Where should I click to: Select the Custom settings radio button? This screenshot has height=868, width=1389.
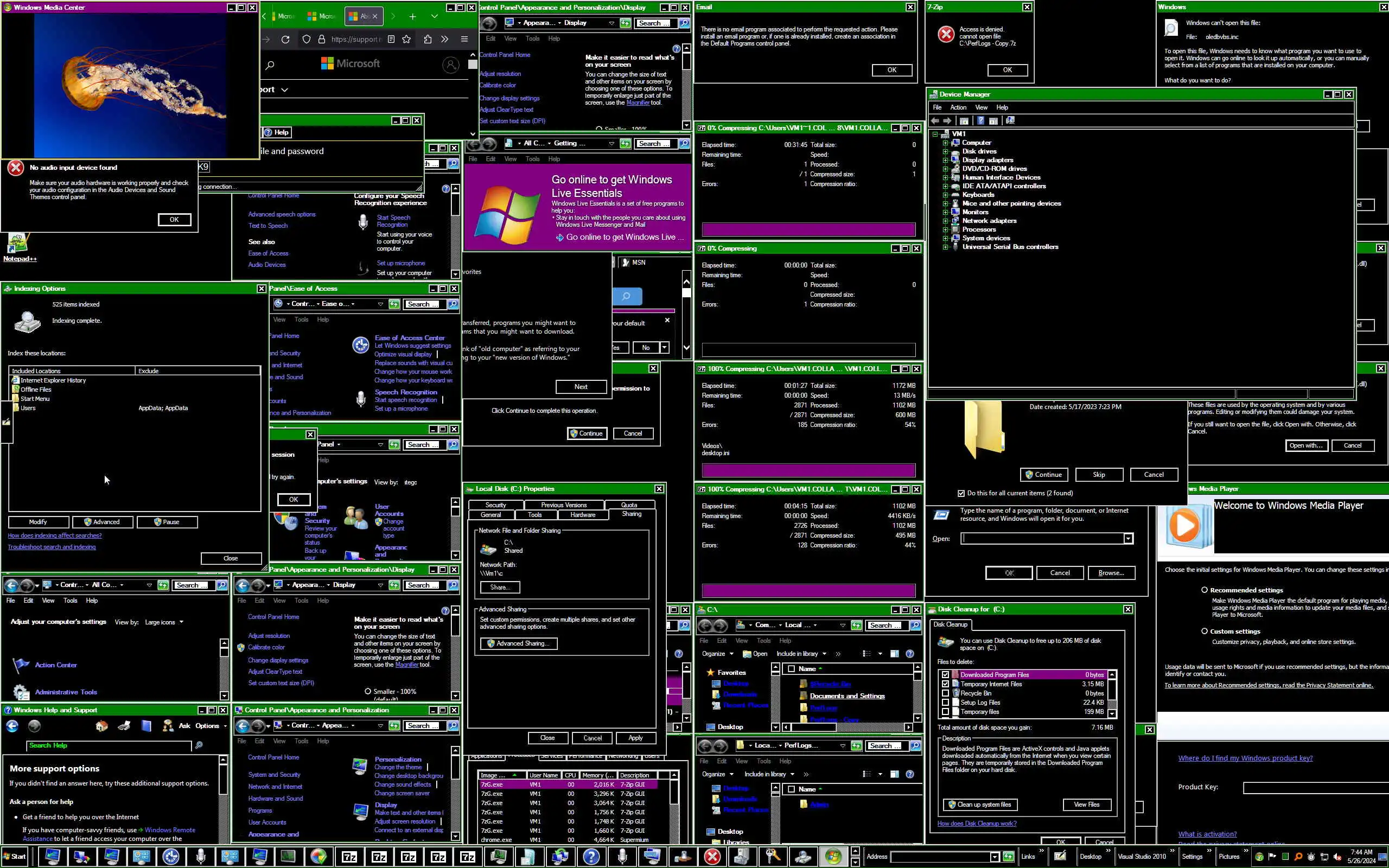1204,631
